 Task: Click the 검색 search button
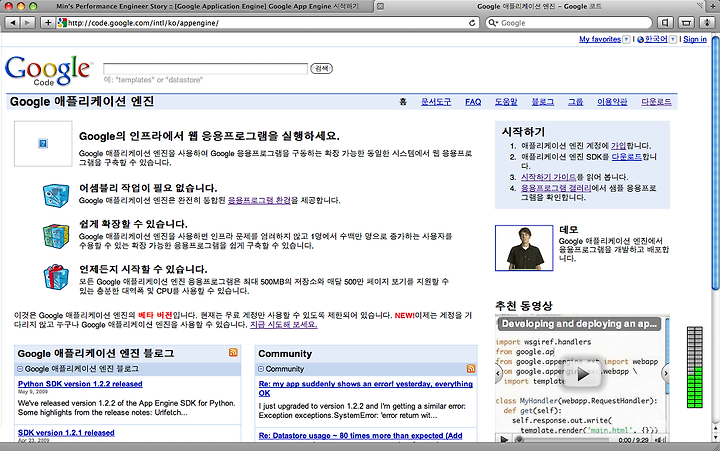[321, 68]
